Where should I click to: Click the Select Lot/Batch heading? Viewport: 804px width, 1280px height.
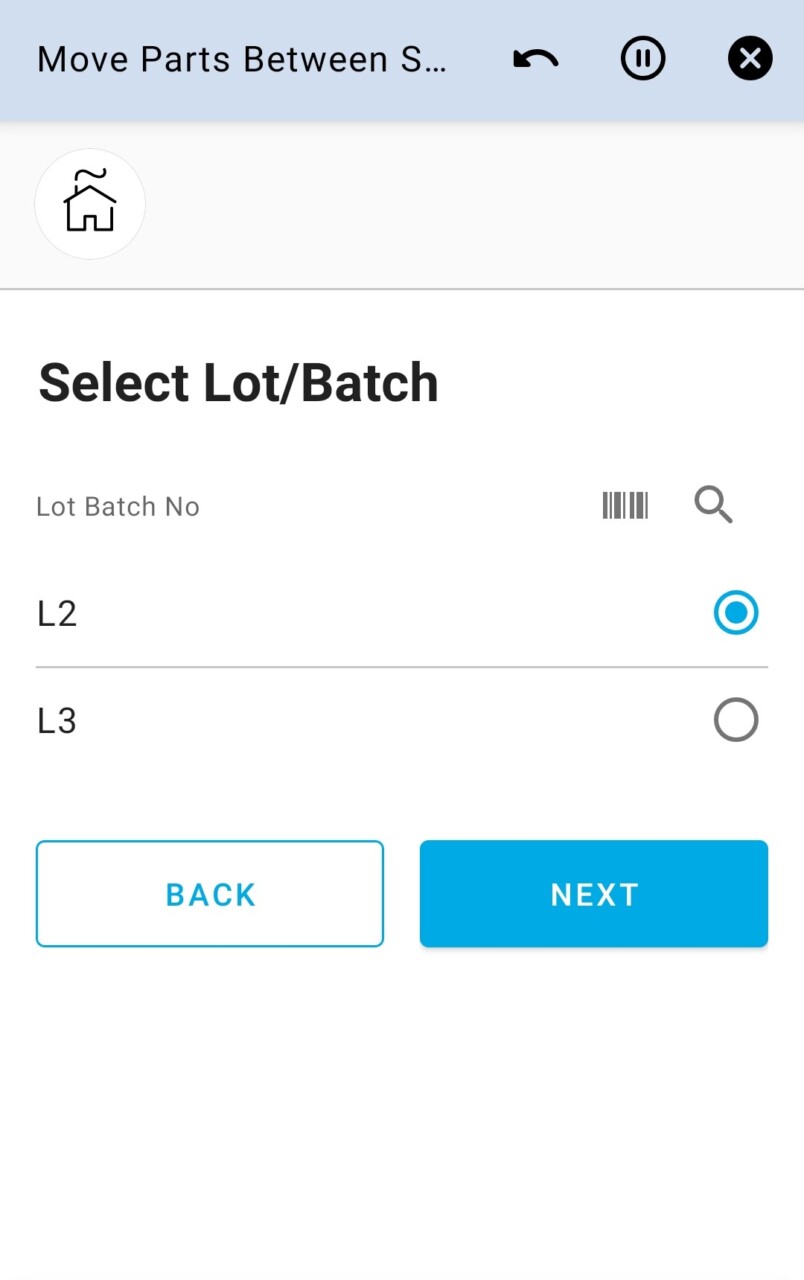[x=238, y=383]
